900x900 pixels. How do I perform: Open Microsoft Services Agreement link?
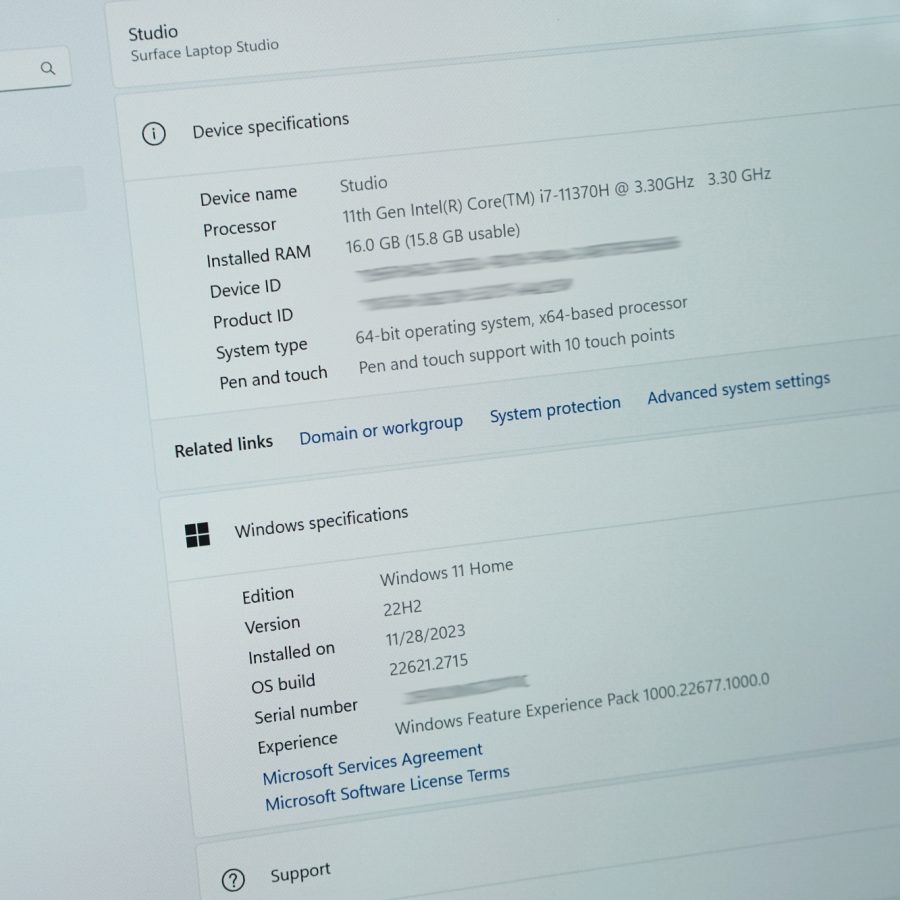coord(373,764)
